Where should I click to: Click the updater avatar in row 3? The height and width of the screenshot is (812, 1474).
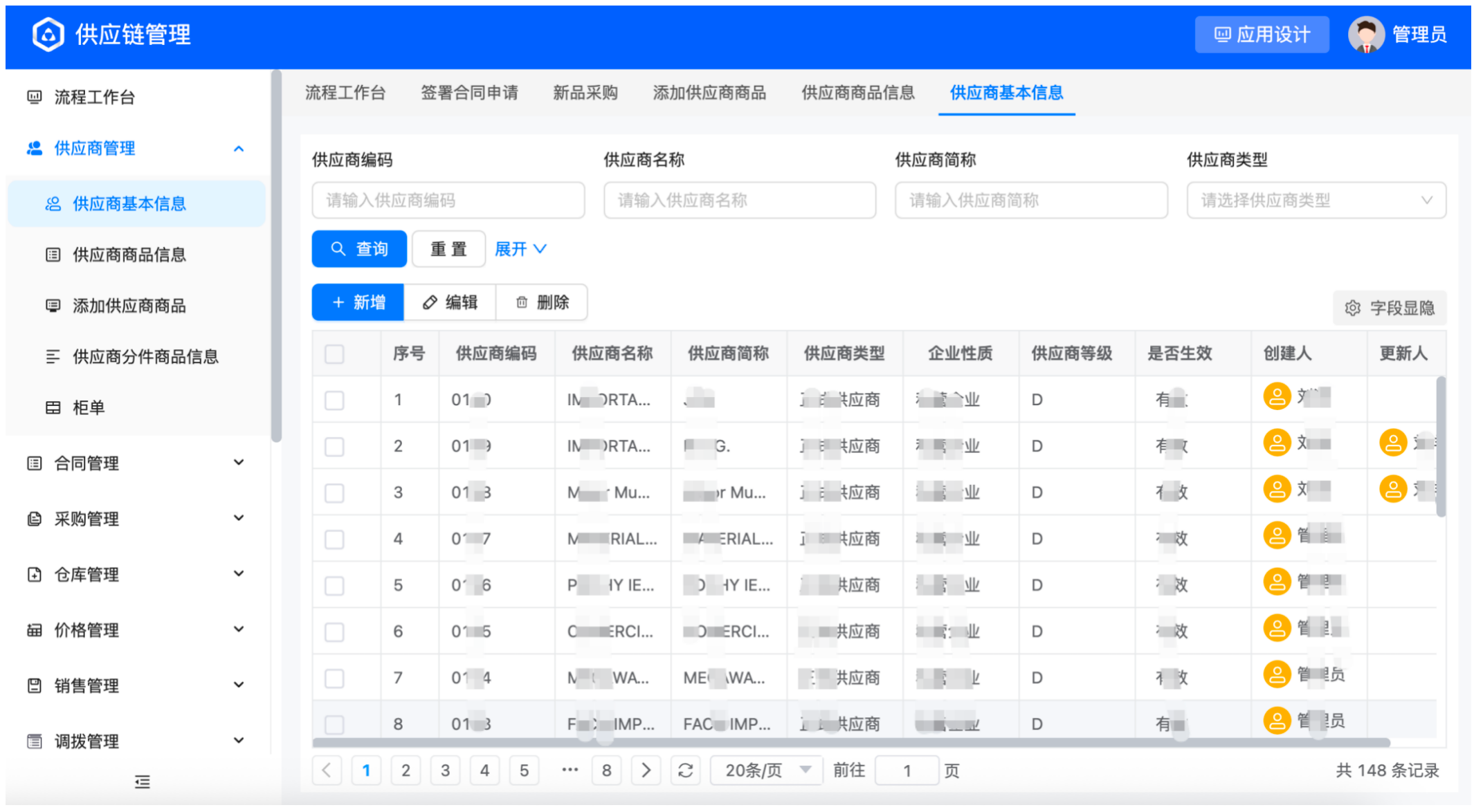tap(1393, 489)
